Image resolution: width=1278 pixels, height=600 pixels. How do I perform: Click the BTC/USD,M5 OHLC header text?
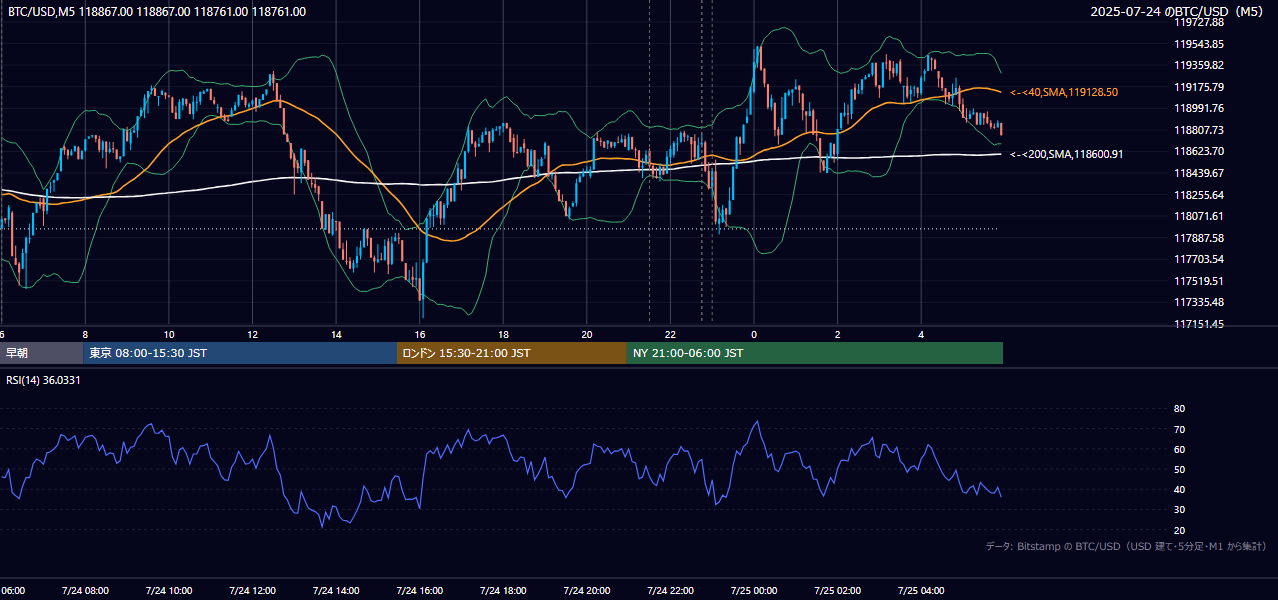pos(157,12)
